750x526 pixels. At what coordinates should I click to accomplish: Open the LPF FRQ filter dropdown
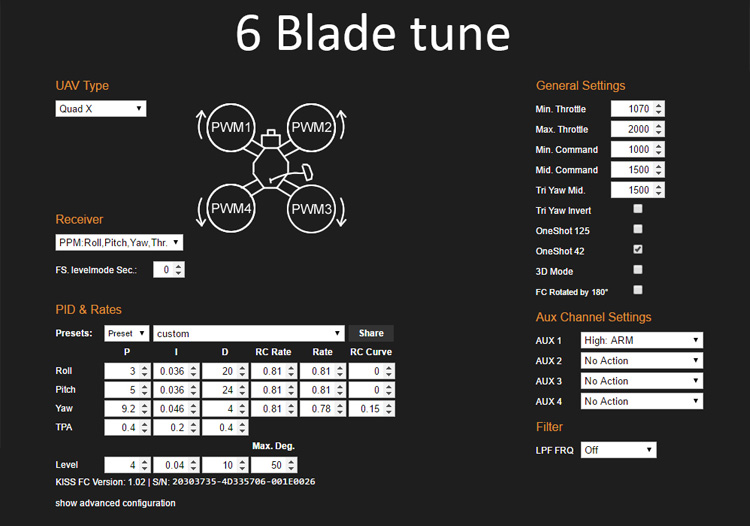[x=618, y=450]
